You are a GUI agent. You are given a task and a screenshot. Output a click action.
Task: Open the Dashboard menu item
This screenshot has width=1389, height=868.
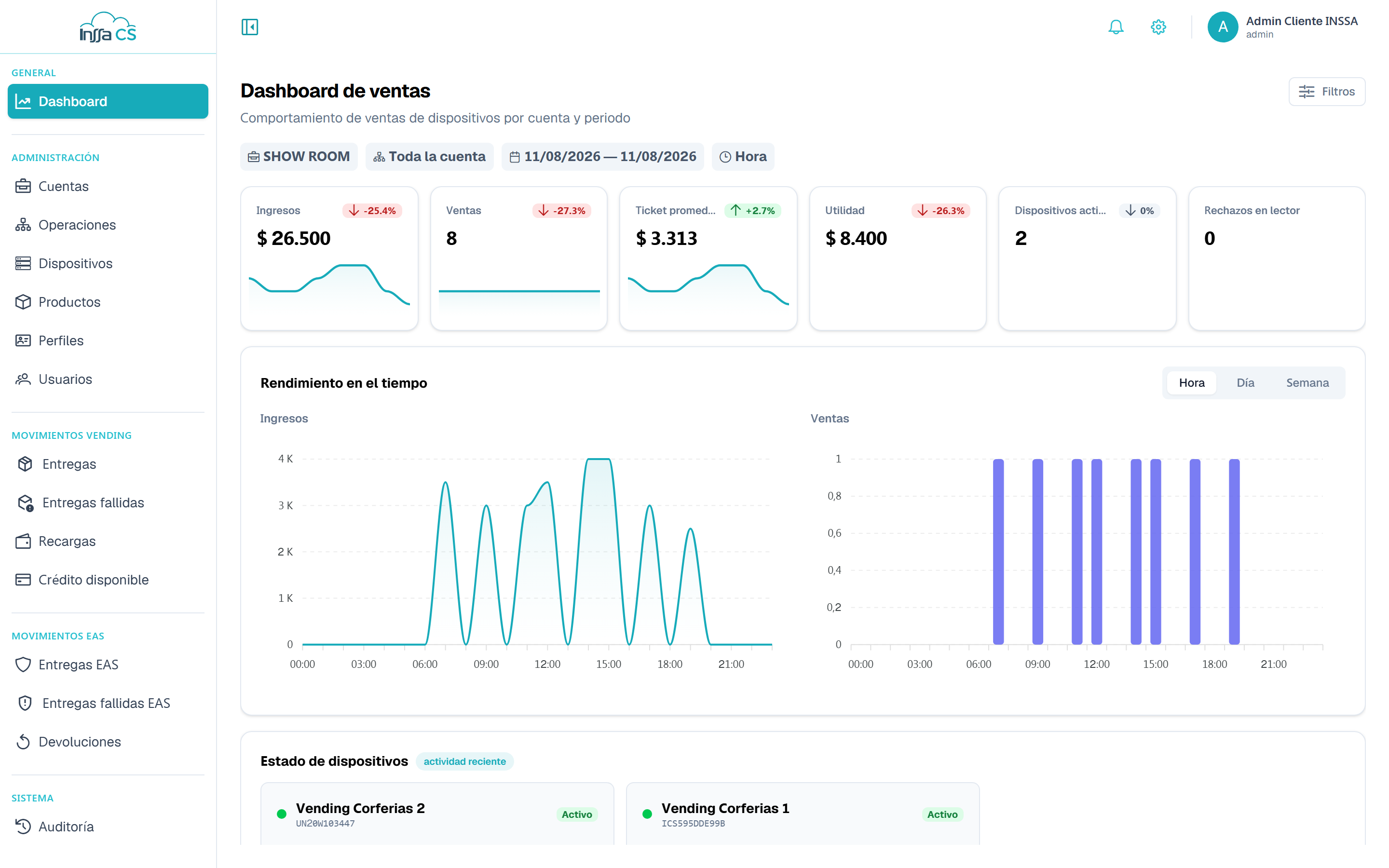(108, 102)
